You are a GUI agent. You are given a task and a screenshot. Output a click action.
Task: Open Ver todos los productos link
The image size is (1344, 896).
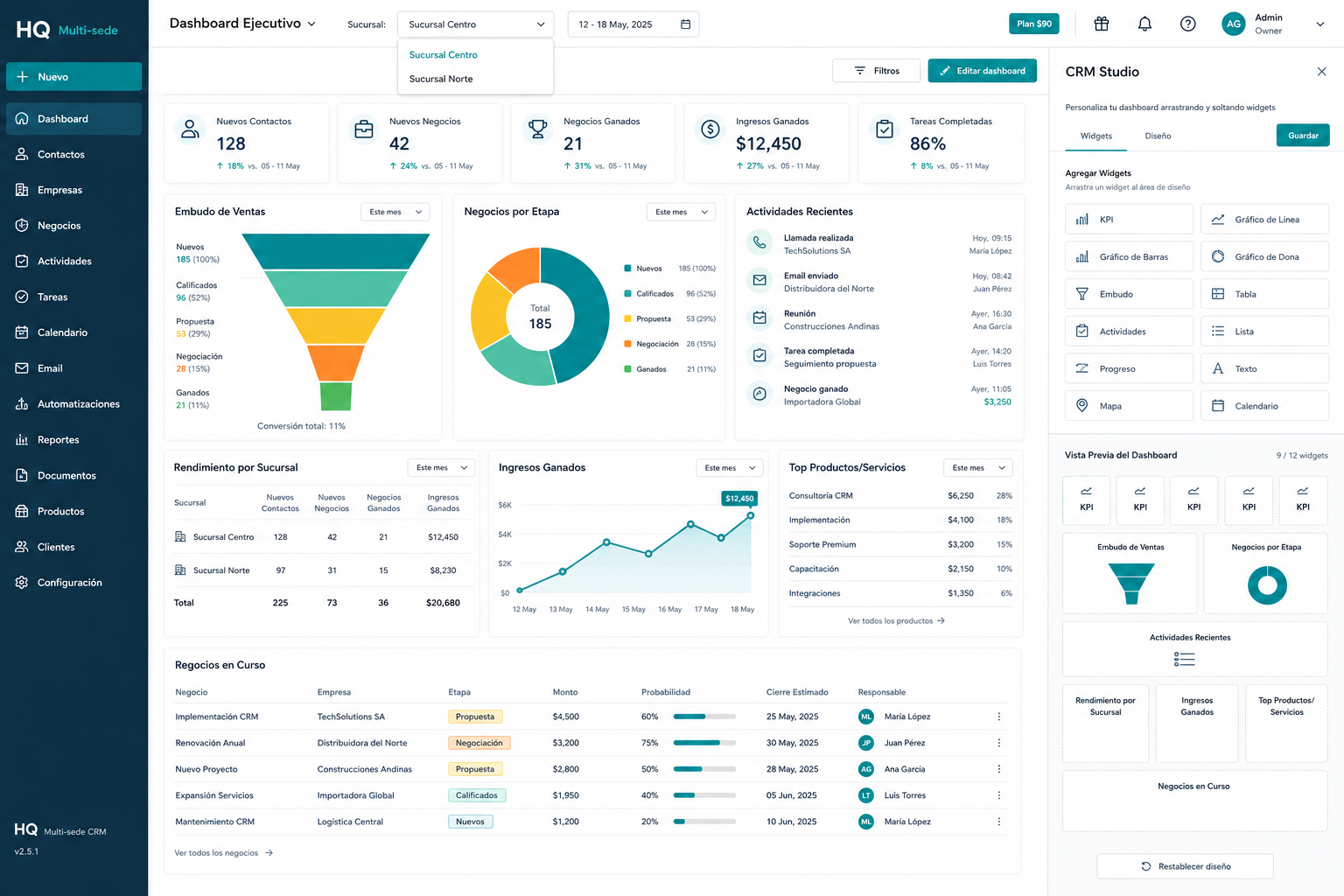click(x=896, y=621)
